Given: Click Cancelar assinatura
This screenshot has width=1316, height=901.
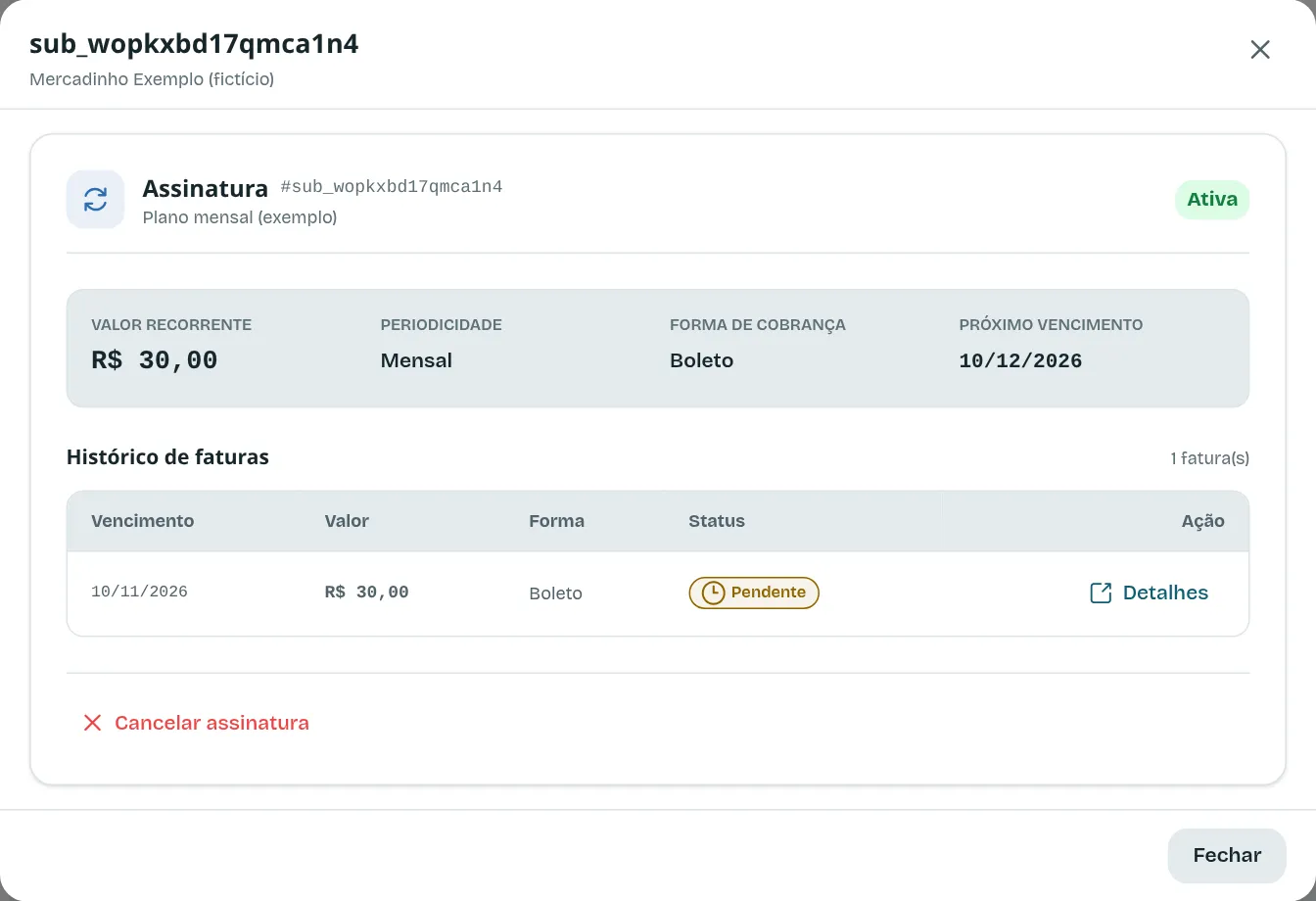Looking at the screenshot, I should [x=196, y=723].
